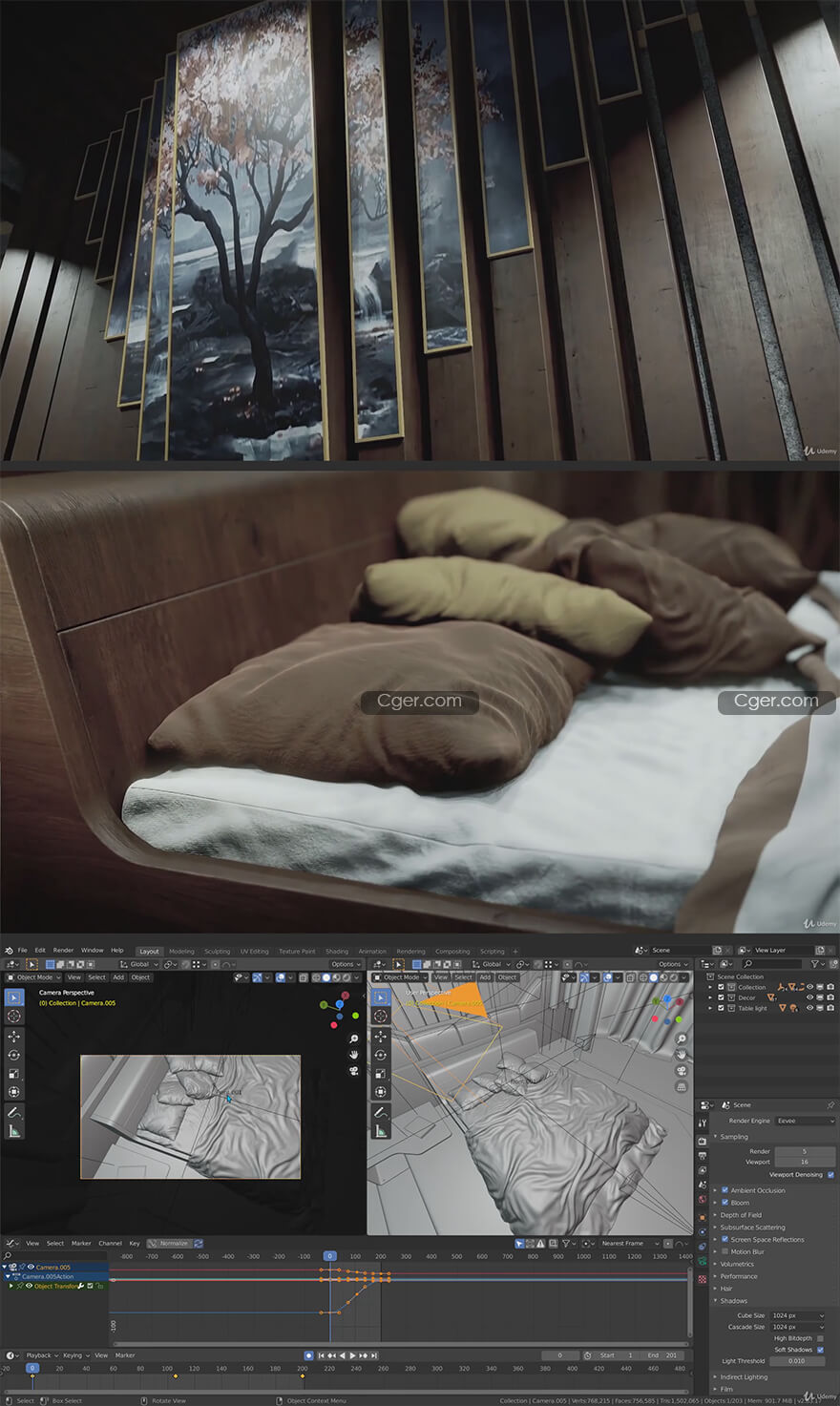Open the Cube Size dropdown

[797, 1315]
